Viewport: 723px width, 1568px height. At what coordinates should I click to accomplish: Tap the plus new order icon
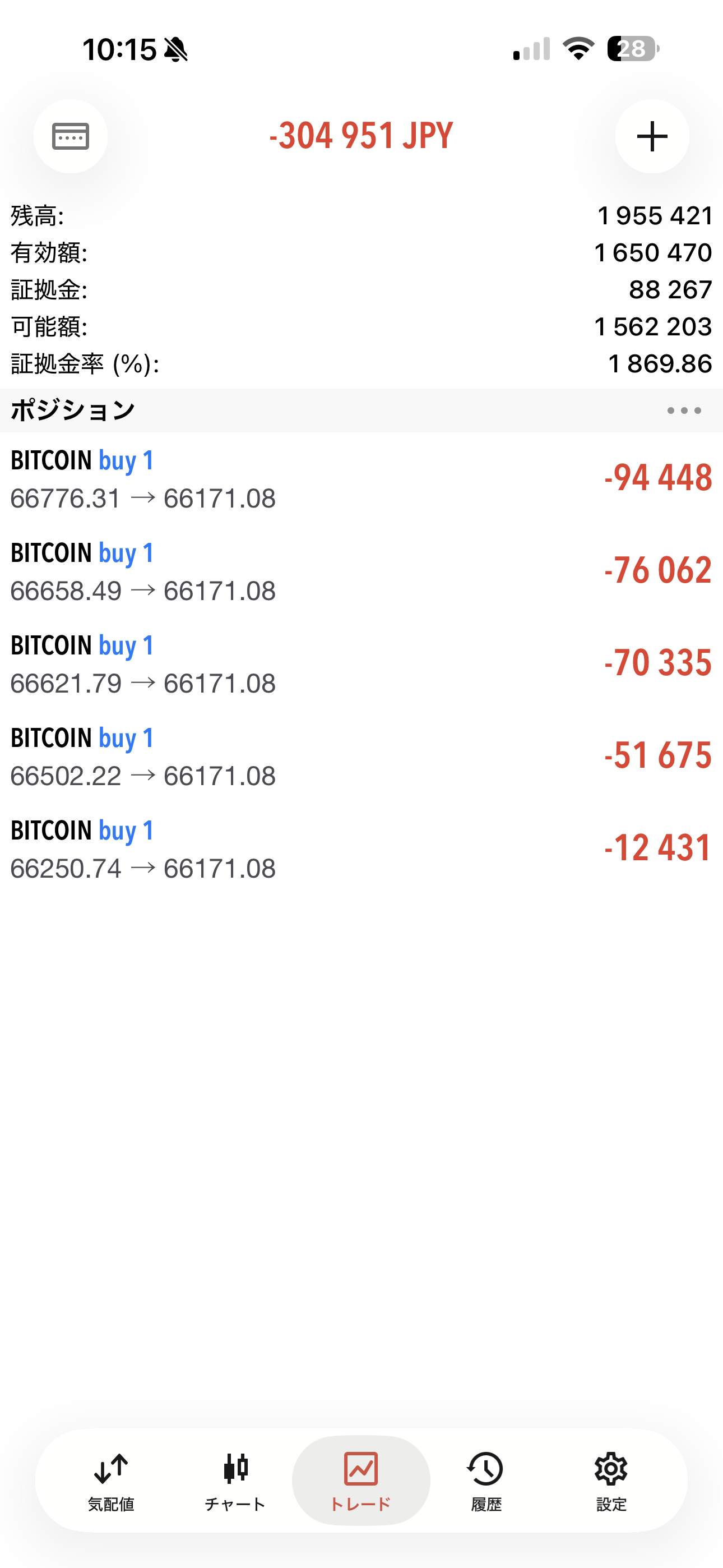652,136
